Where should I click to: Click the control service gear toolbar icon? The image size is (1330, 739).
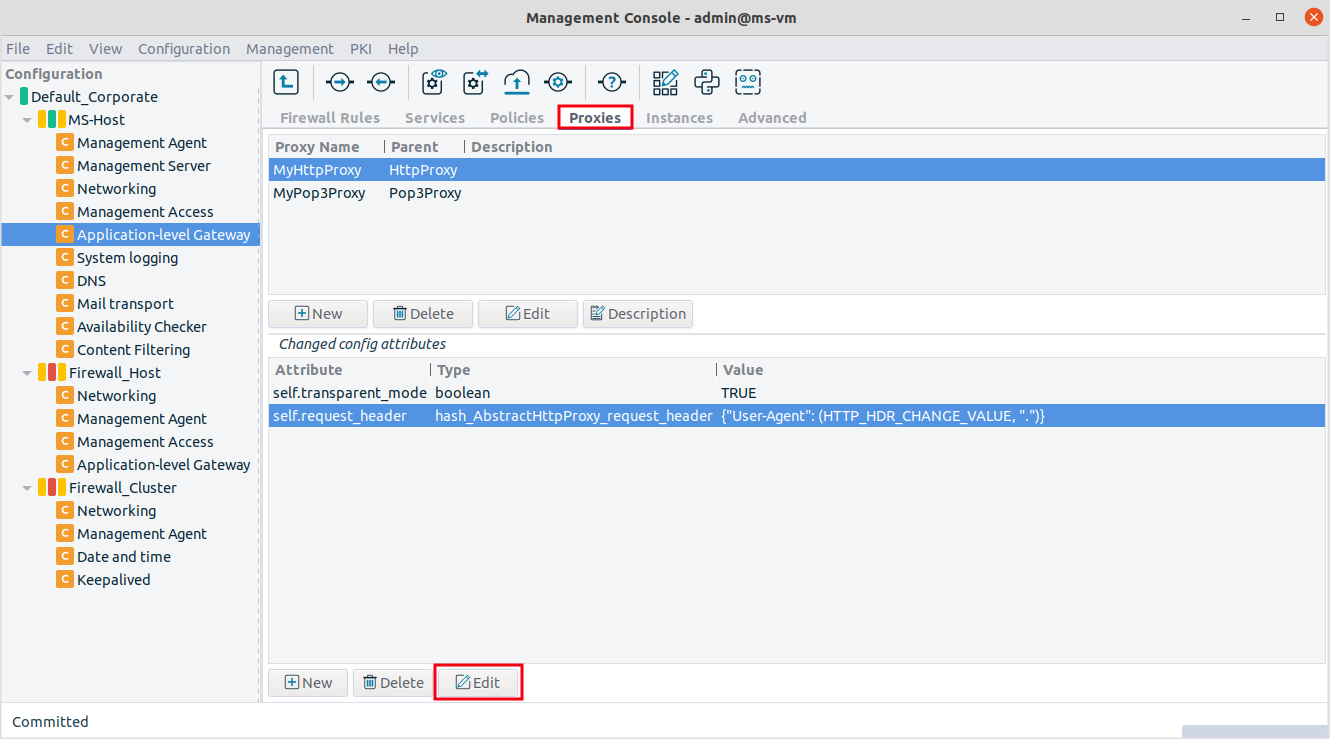coord(557,82)
